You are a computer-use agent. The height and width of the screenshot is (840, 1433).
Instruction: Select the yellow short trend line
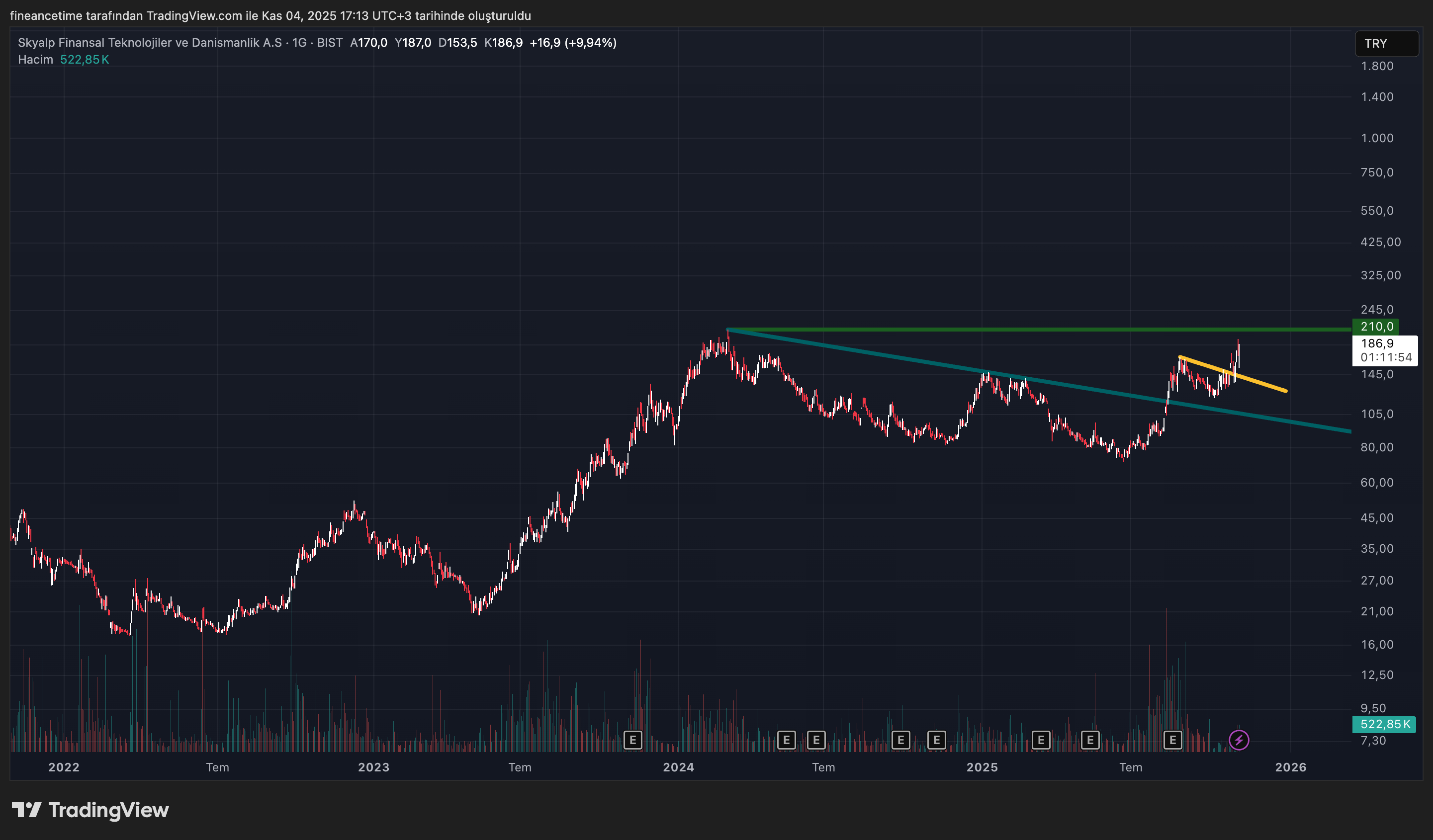pos(1259,383)
